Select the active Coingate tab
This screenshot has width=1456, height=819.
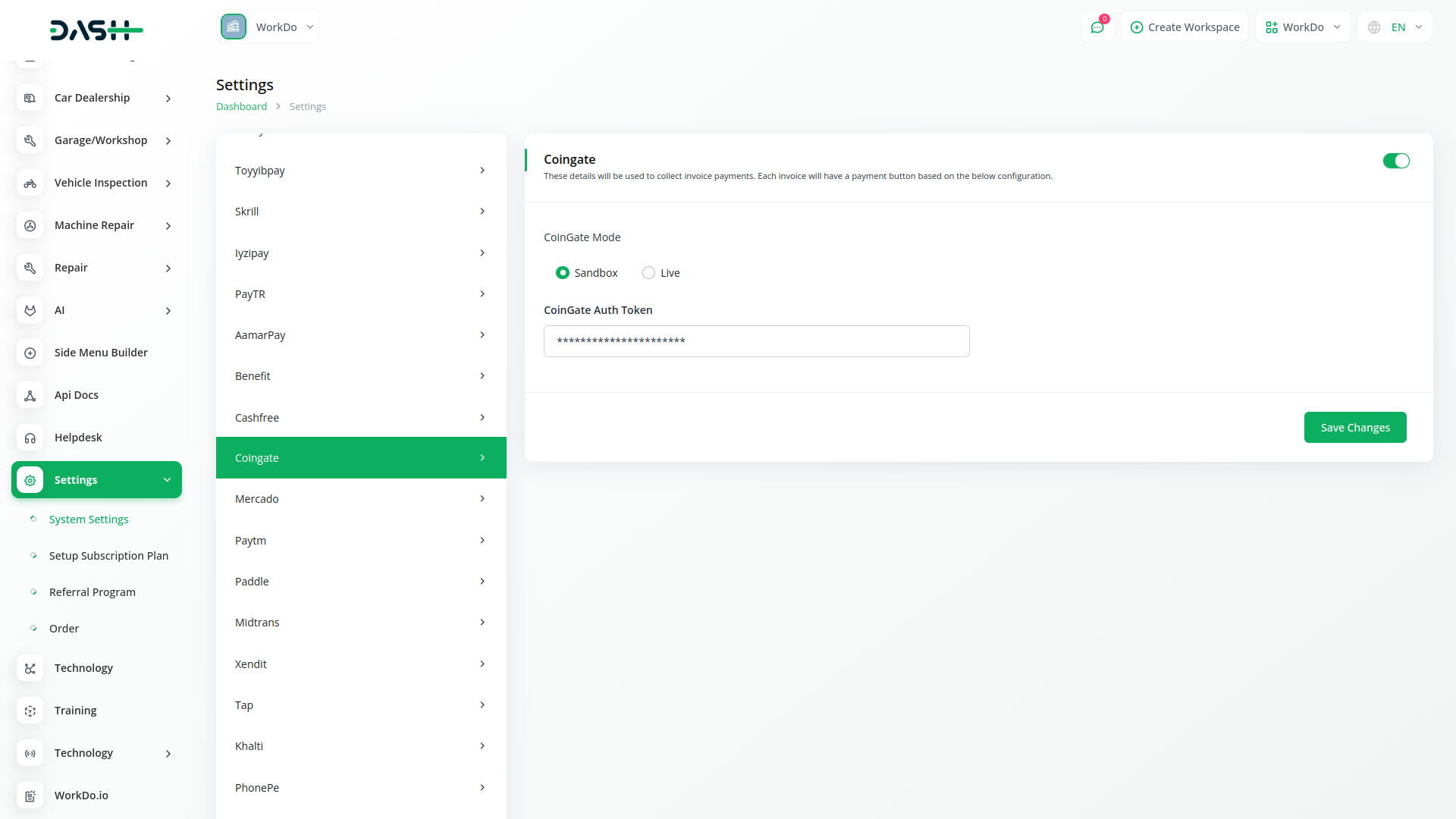361,458
